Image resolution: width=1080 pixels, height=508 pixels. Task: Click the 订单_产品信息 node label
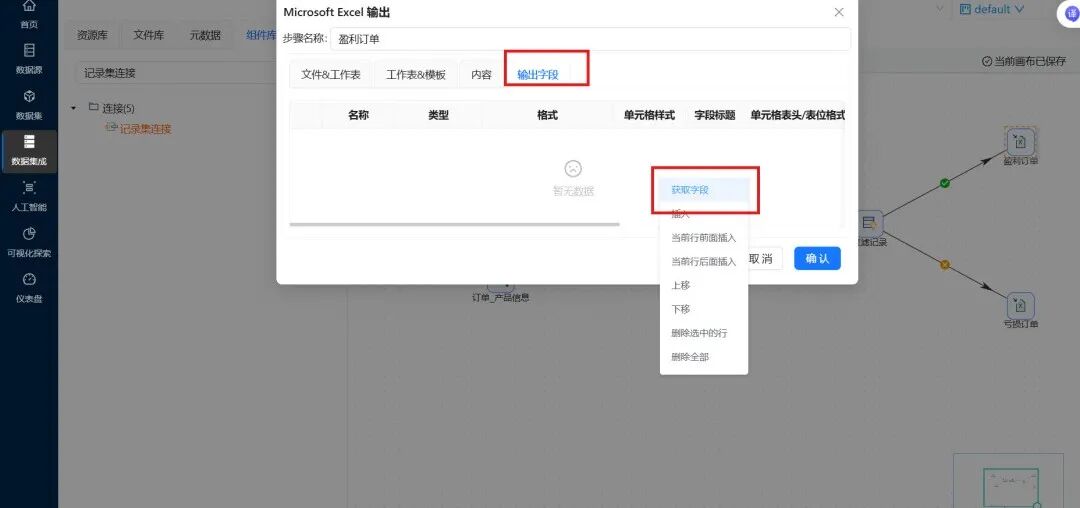click(x=500, y=297)
